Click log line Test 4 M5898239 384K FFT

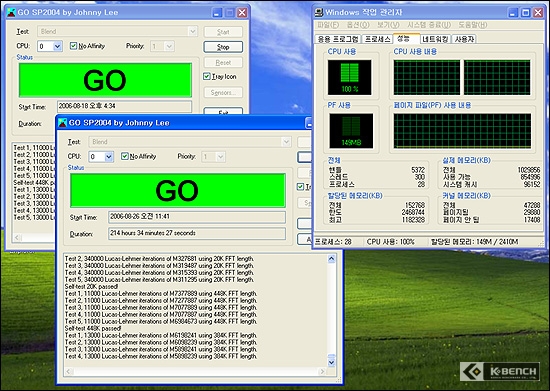[x=161, y=356]
